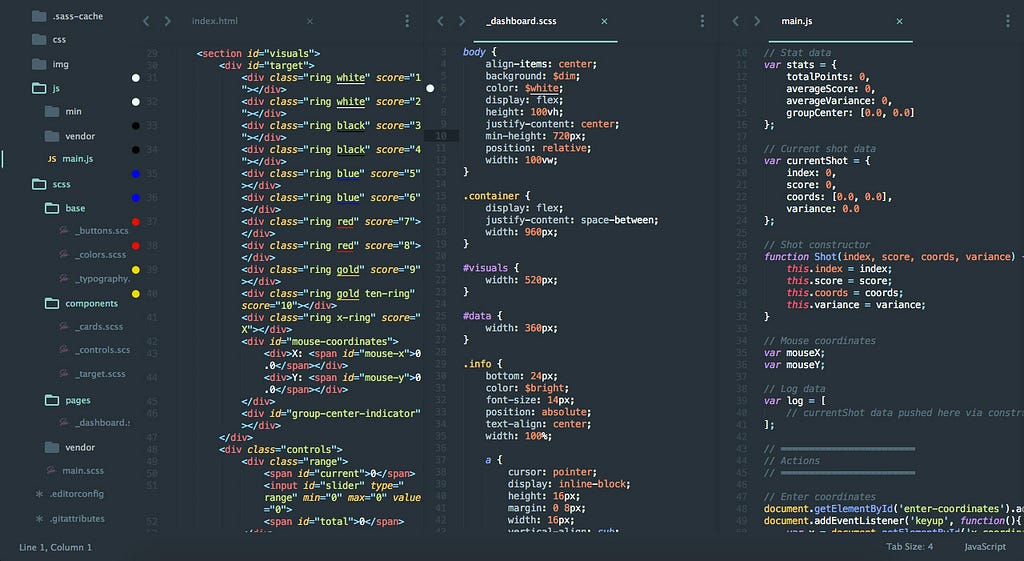The width and height of the screenshot is (1024, 561).
Task: Open _dashboard file under pages folder
Action: [95, 423]
